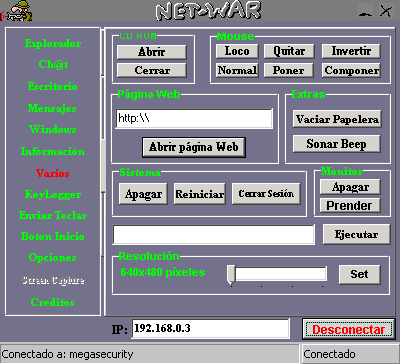Click Apagar in the Sistema group
This screenshot has height=364, width=400.
tap(143, 194)
